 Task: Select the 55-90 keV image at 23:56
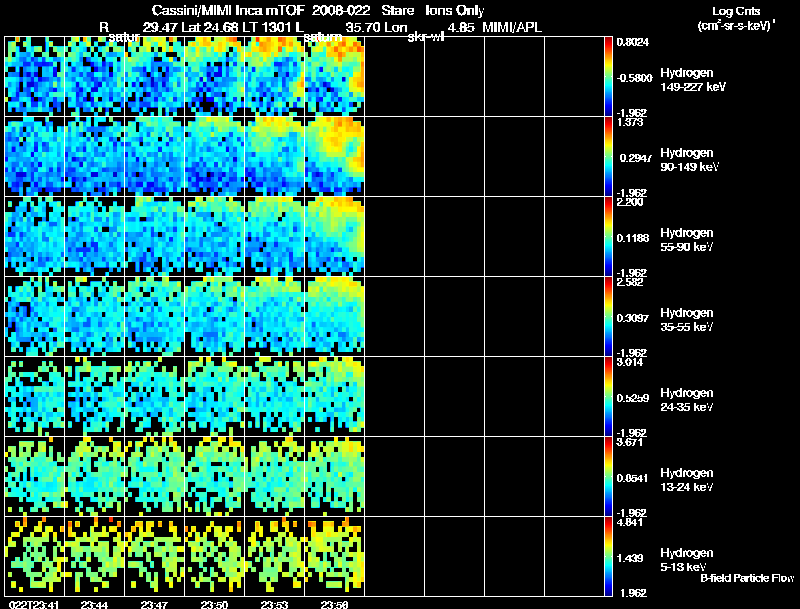pyautogui.click(x=335, y=237)
